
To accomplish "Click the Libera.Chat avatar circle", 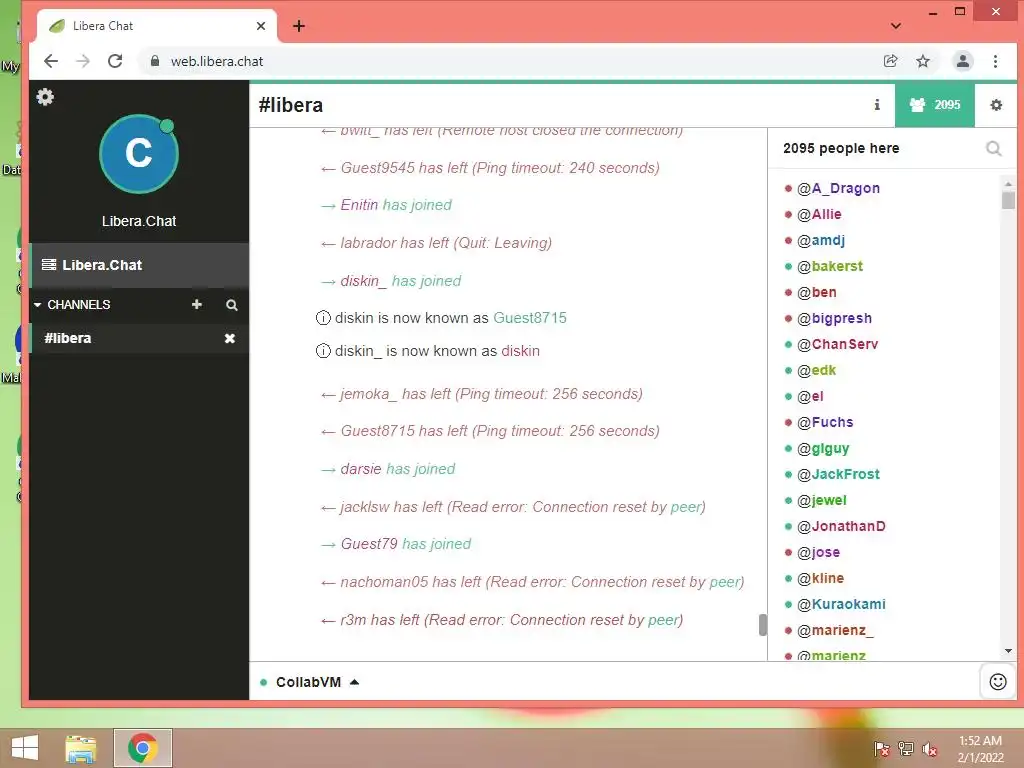I will (138, 153).
